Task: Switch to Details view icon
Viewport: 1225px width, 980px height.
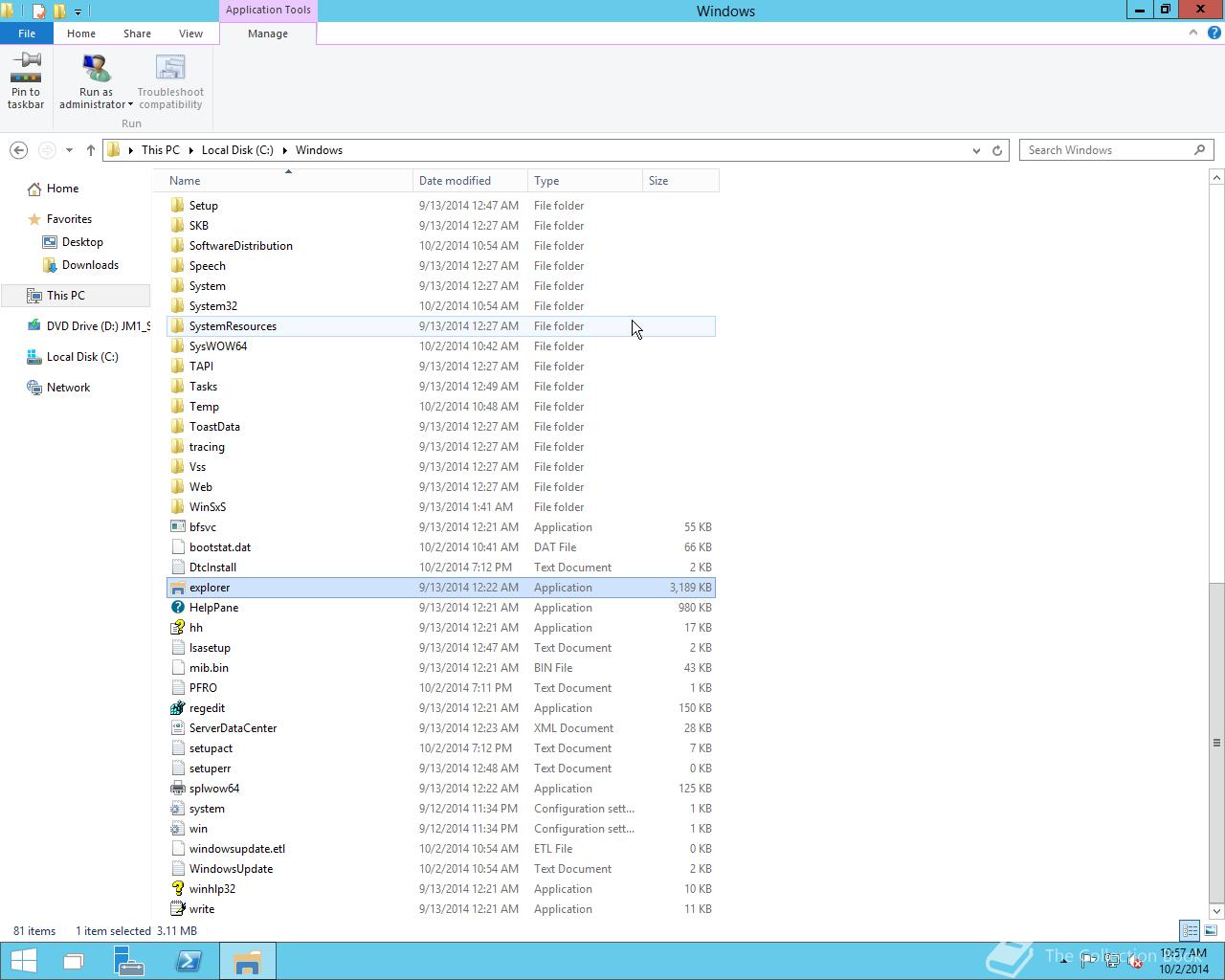Action: tap(1190, 930)
